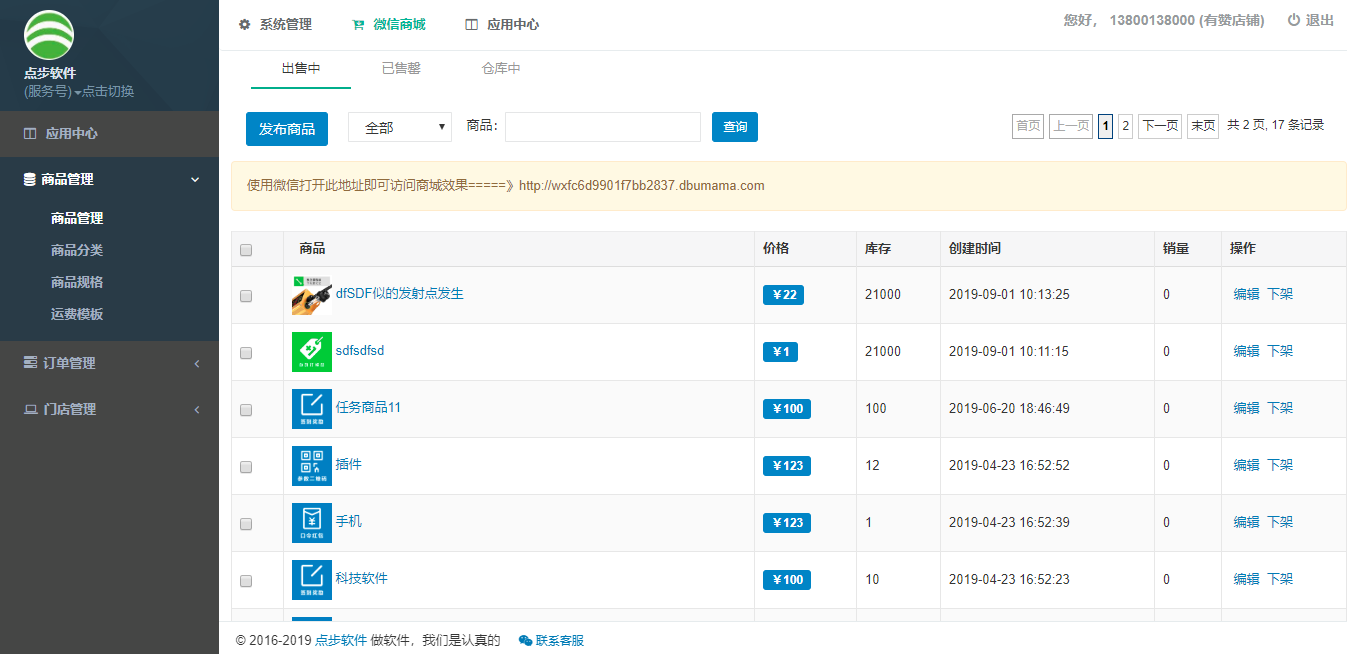Viewport: 1347px width, 654px height.
Task: Click the 发布商品 button
Action: [x=286, y=128]
